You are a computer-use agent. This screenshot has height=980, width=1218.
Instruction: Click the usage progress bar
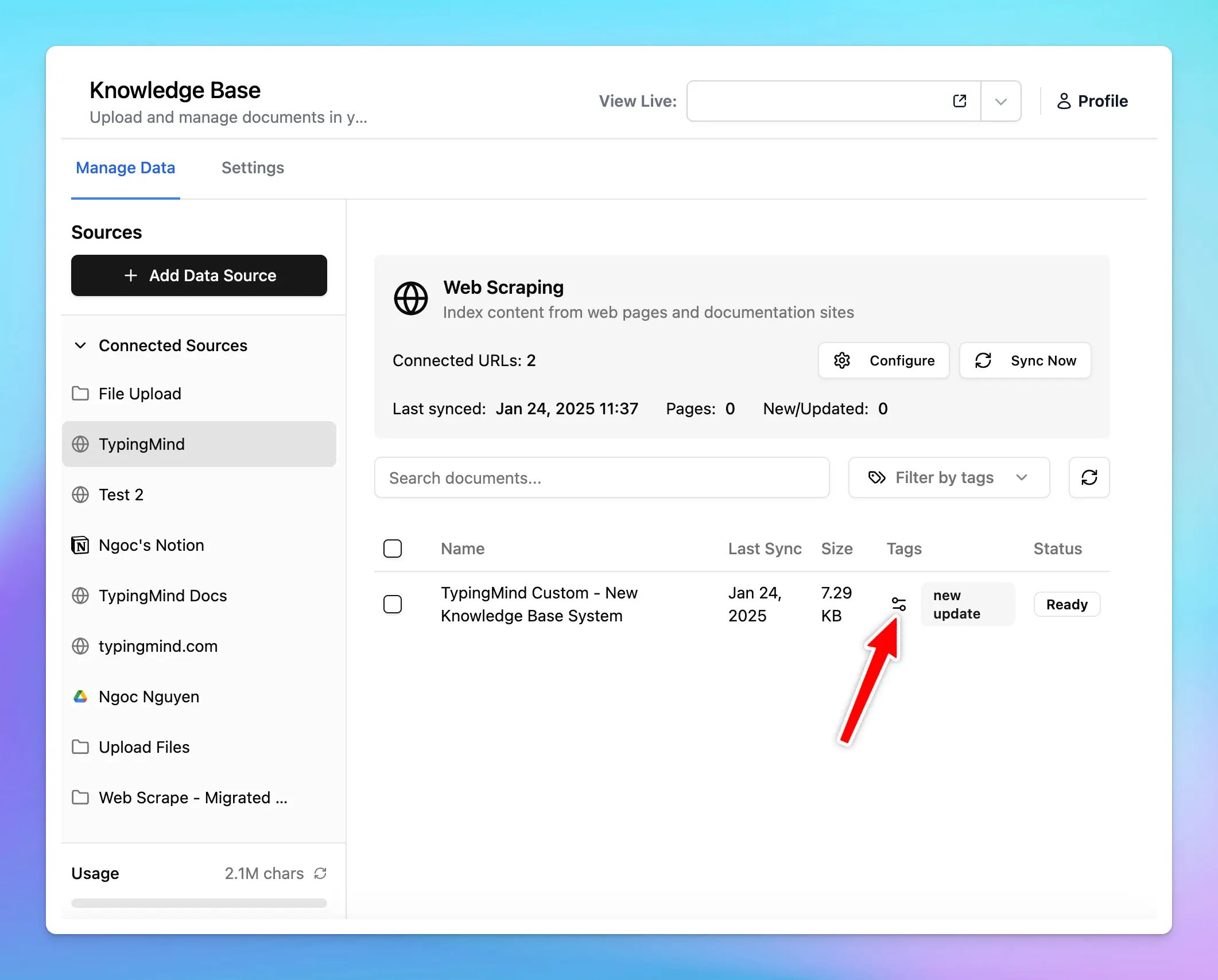[x=199, y=903]
